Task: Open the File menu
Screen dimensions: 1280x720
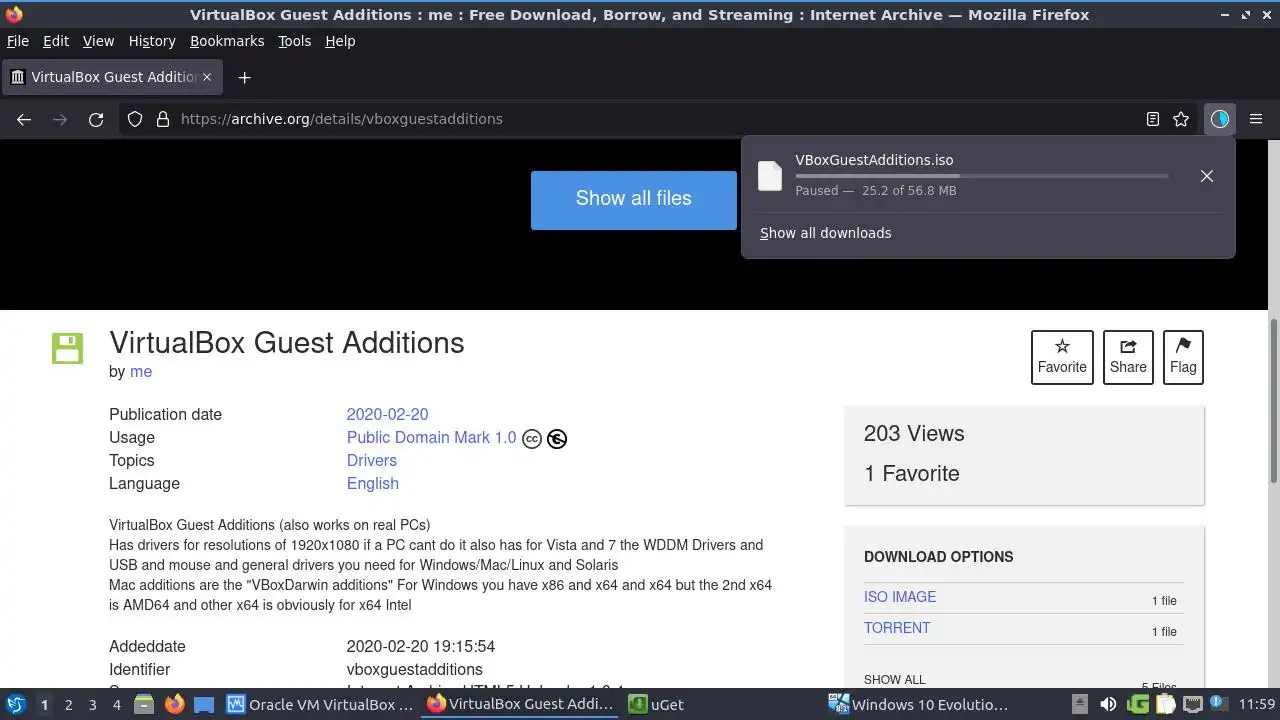Action: coord(18,41)
